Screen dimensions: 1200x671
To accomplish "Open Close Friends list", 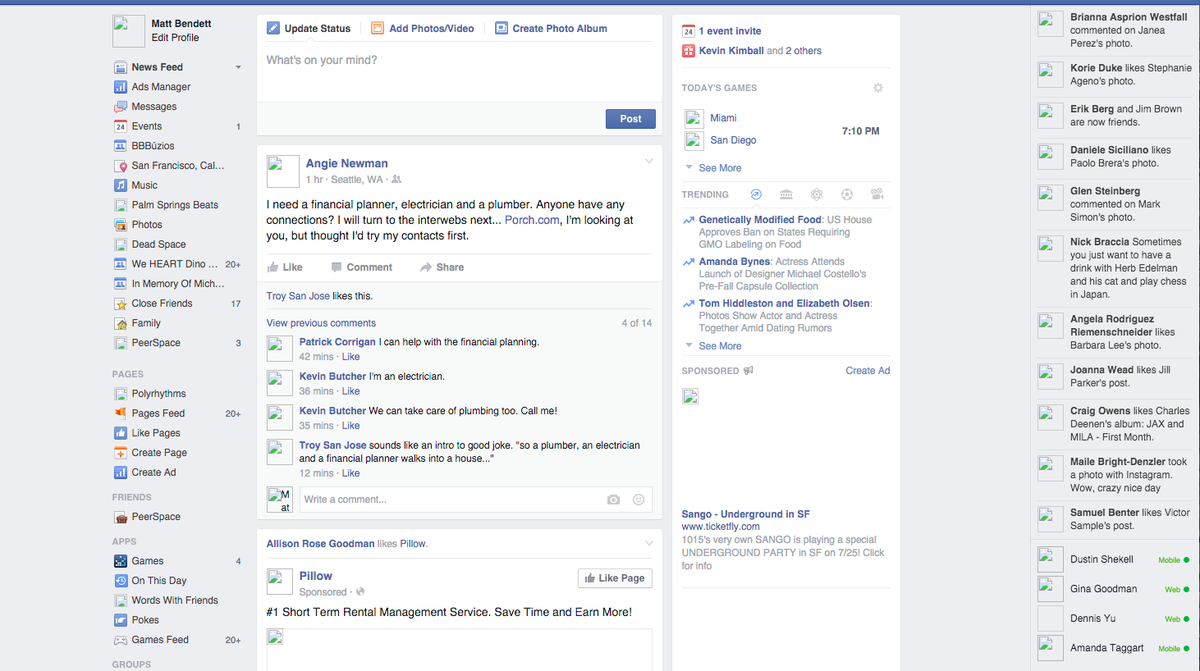I will (162, 303).
